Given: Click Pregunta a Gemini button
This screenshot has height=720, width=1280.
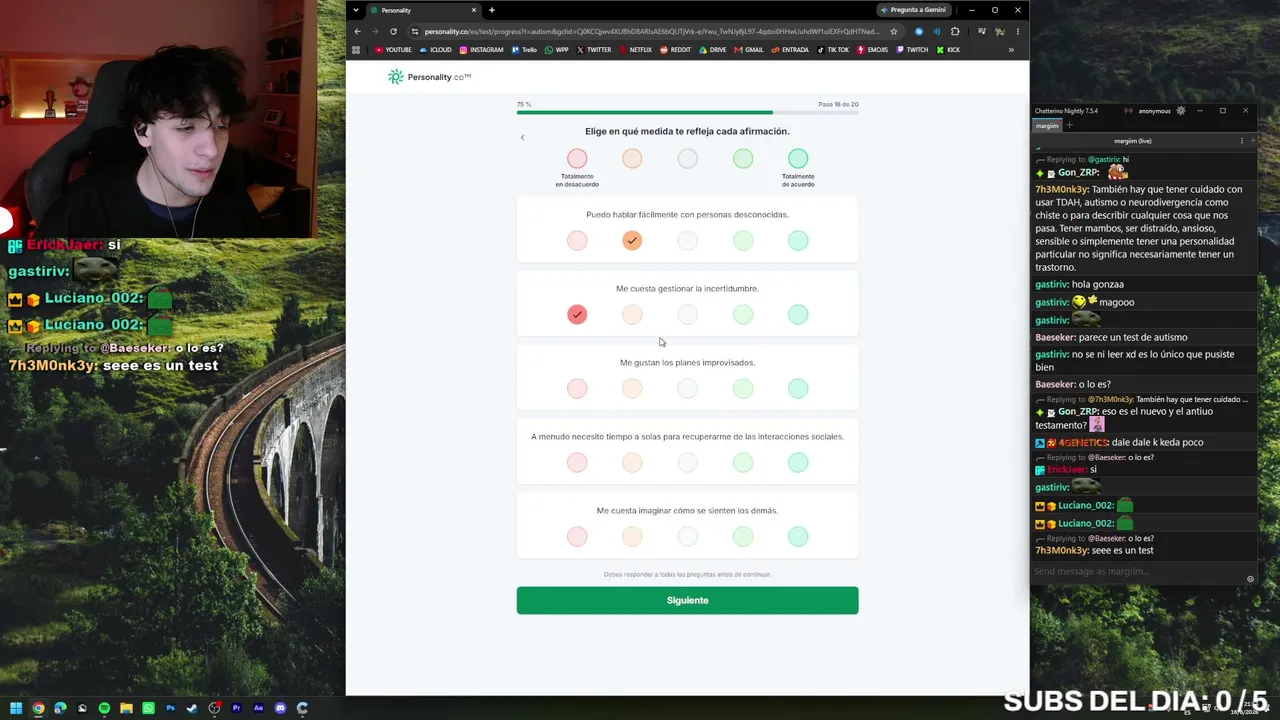Looking at the screenshot, I should pos(912,10).
